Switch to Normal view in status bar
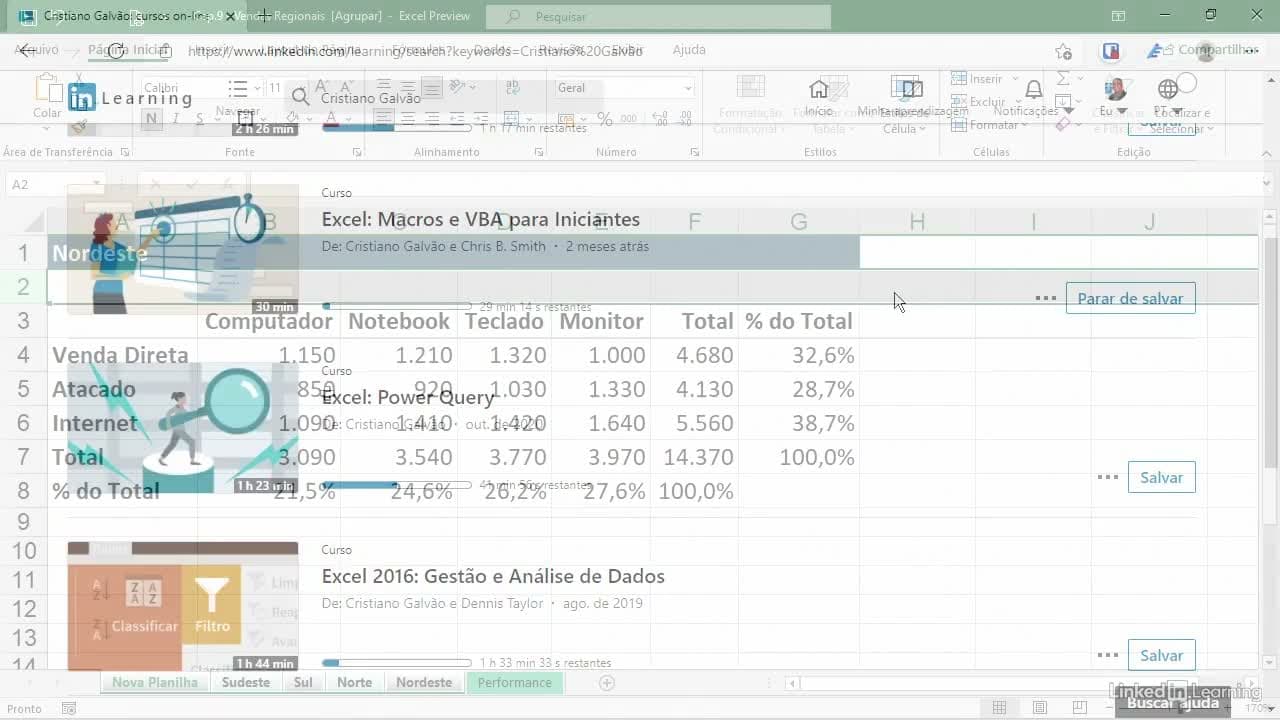This screenshot has height=720, width=1280. point(999,708)
